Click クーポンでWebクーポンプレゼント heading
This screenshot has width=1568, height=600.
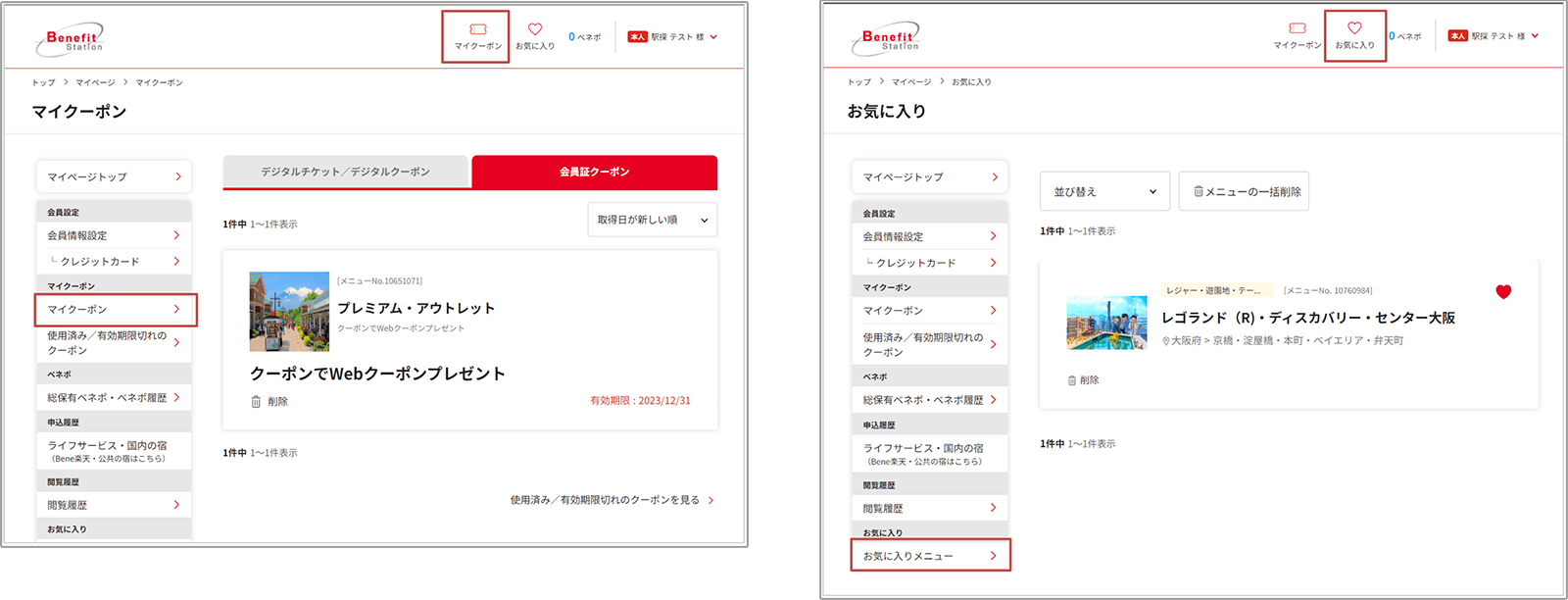[x=377, y=374]
